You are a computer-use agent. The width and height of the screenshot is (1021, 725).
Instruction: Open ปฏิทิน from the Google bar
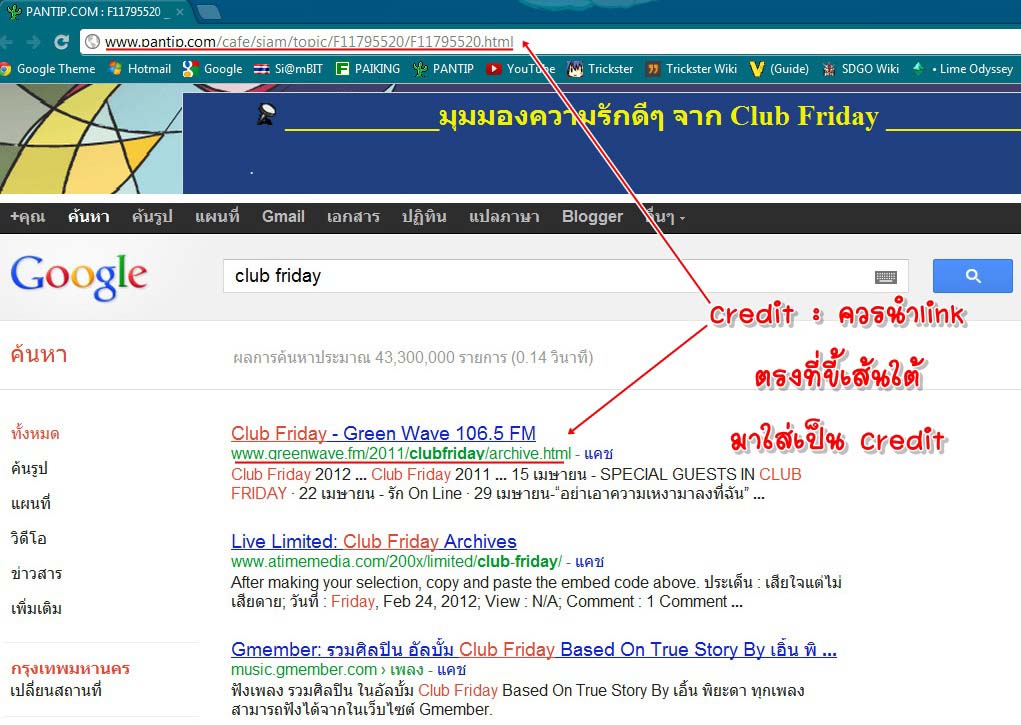coord(424,216)
